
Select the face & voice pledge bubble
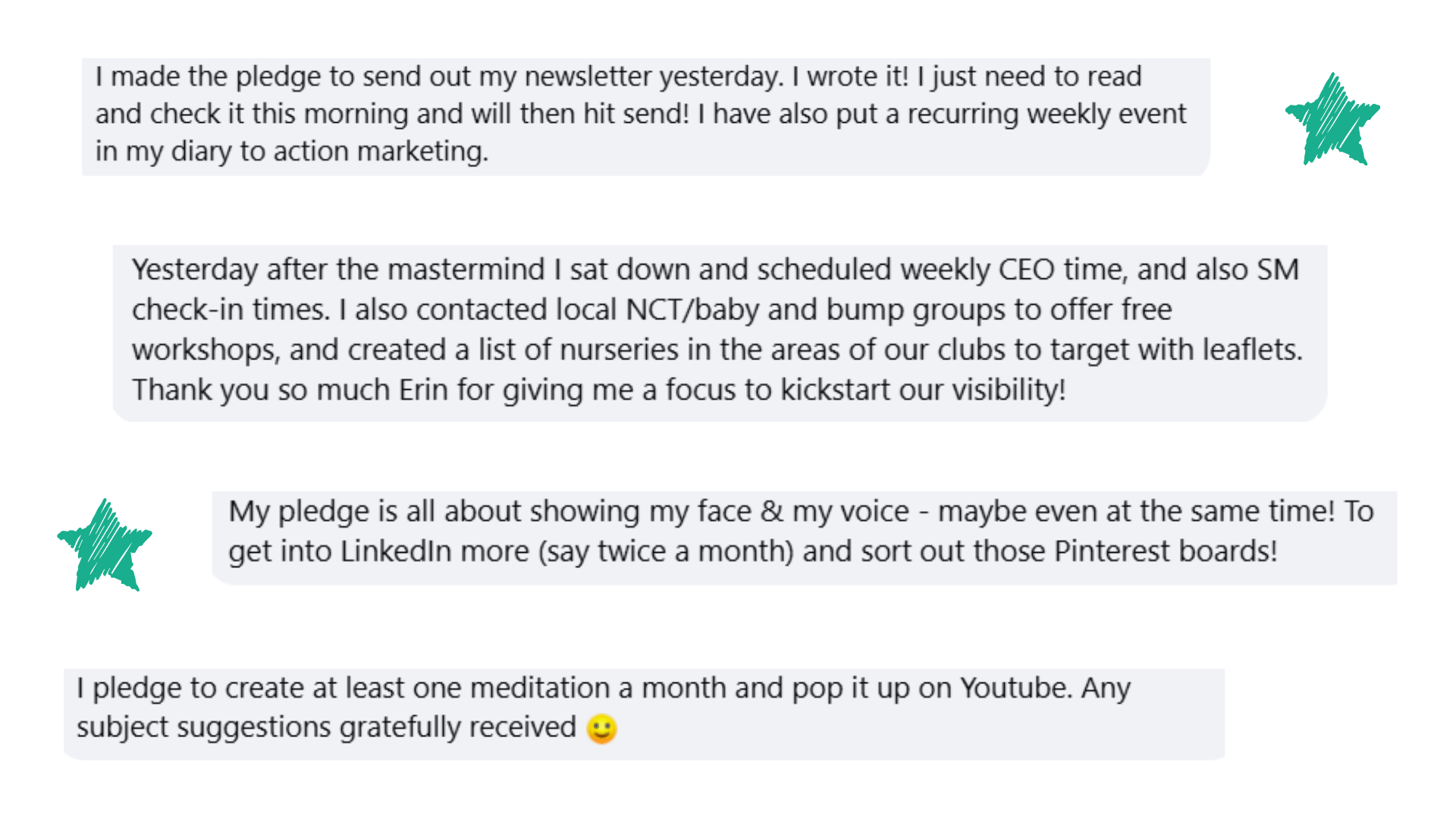(x=805, y=538)
